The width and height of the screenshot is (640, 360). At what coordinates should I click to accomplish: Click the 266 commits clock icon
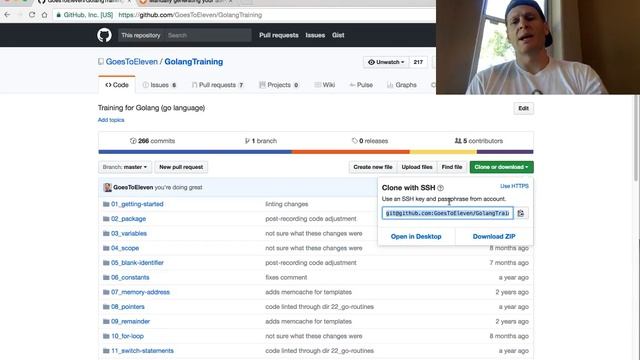coord(133,141)
